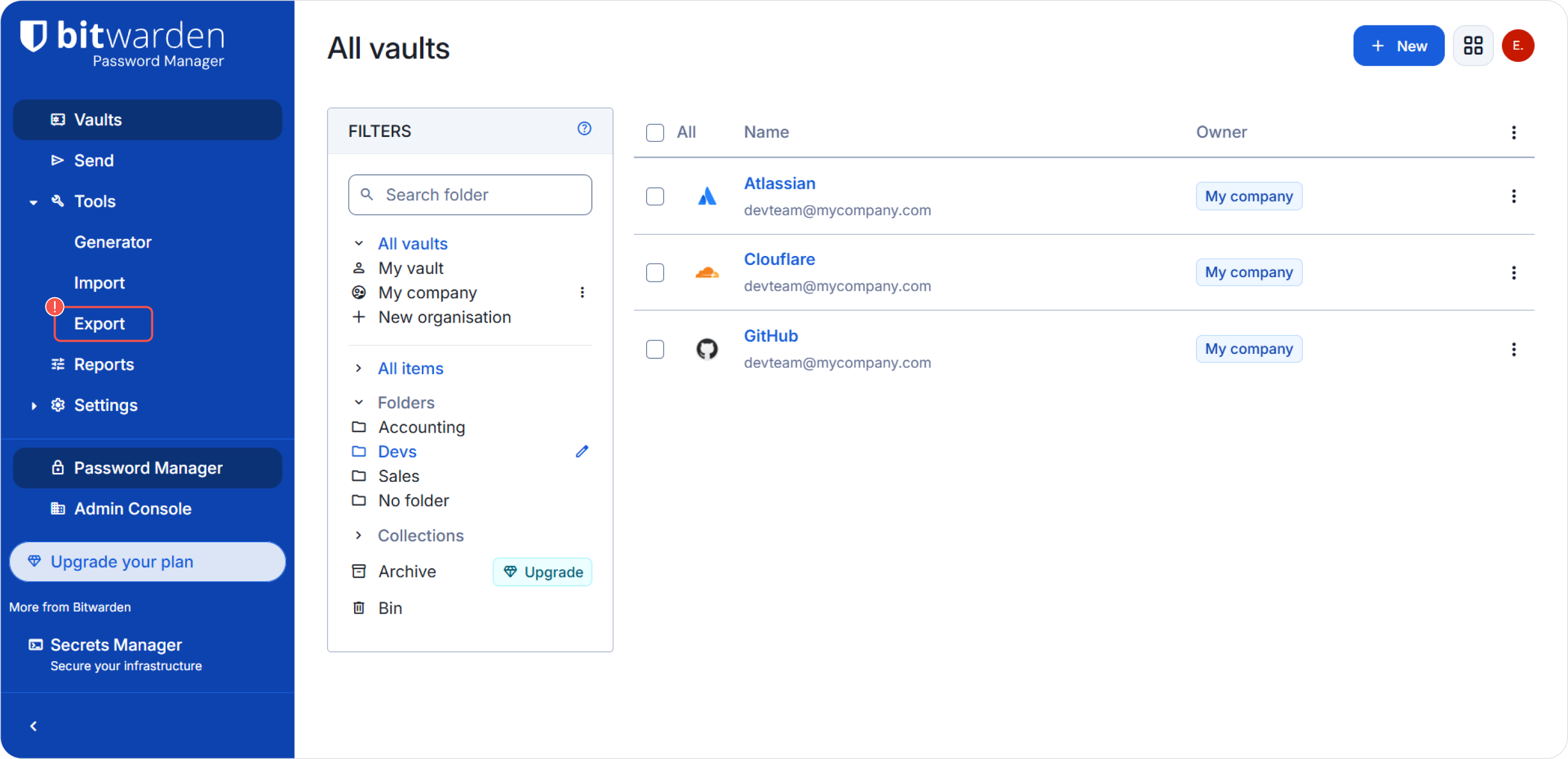Click the Filters help question icon
Screen dimensions: 1568x759
click(x=584, y=129)
